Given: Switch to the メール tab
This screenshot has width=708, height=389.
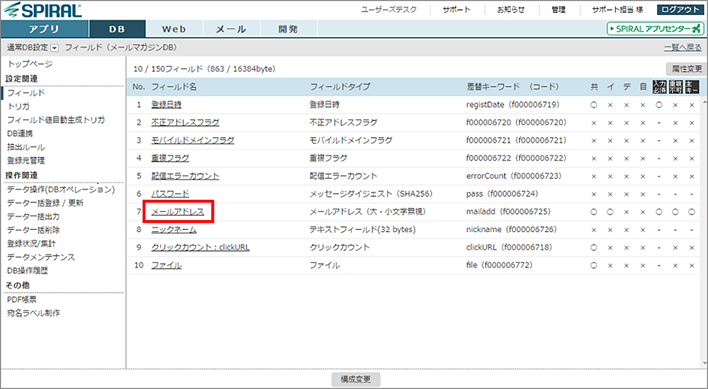Looking at the screenshot, I should coord(231,29).
